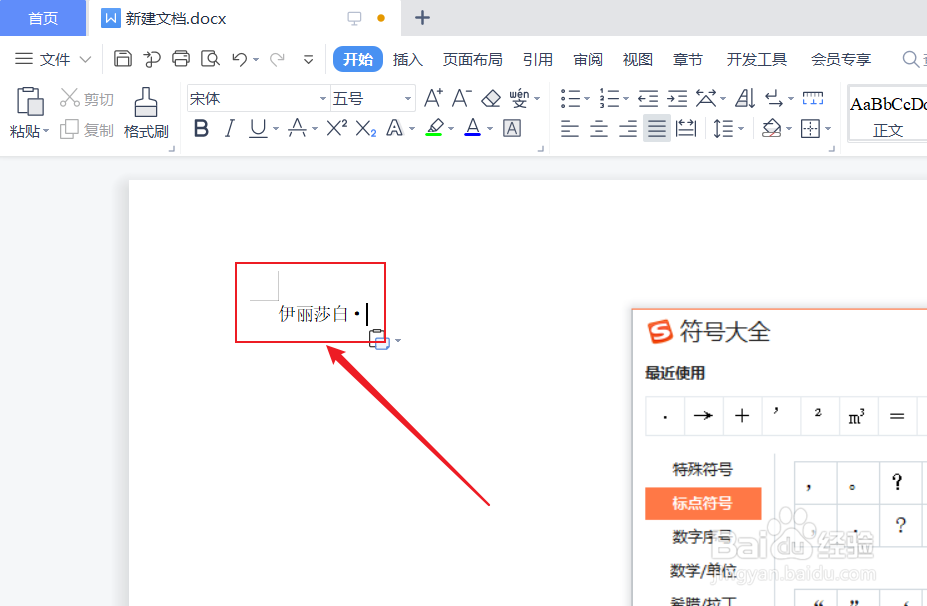This screenshot has height=606, width=927.
Task: Clear formatting with the eraser icon
Action: point(490,98)
